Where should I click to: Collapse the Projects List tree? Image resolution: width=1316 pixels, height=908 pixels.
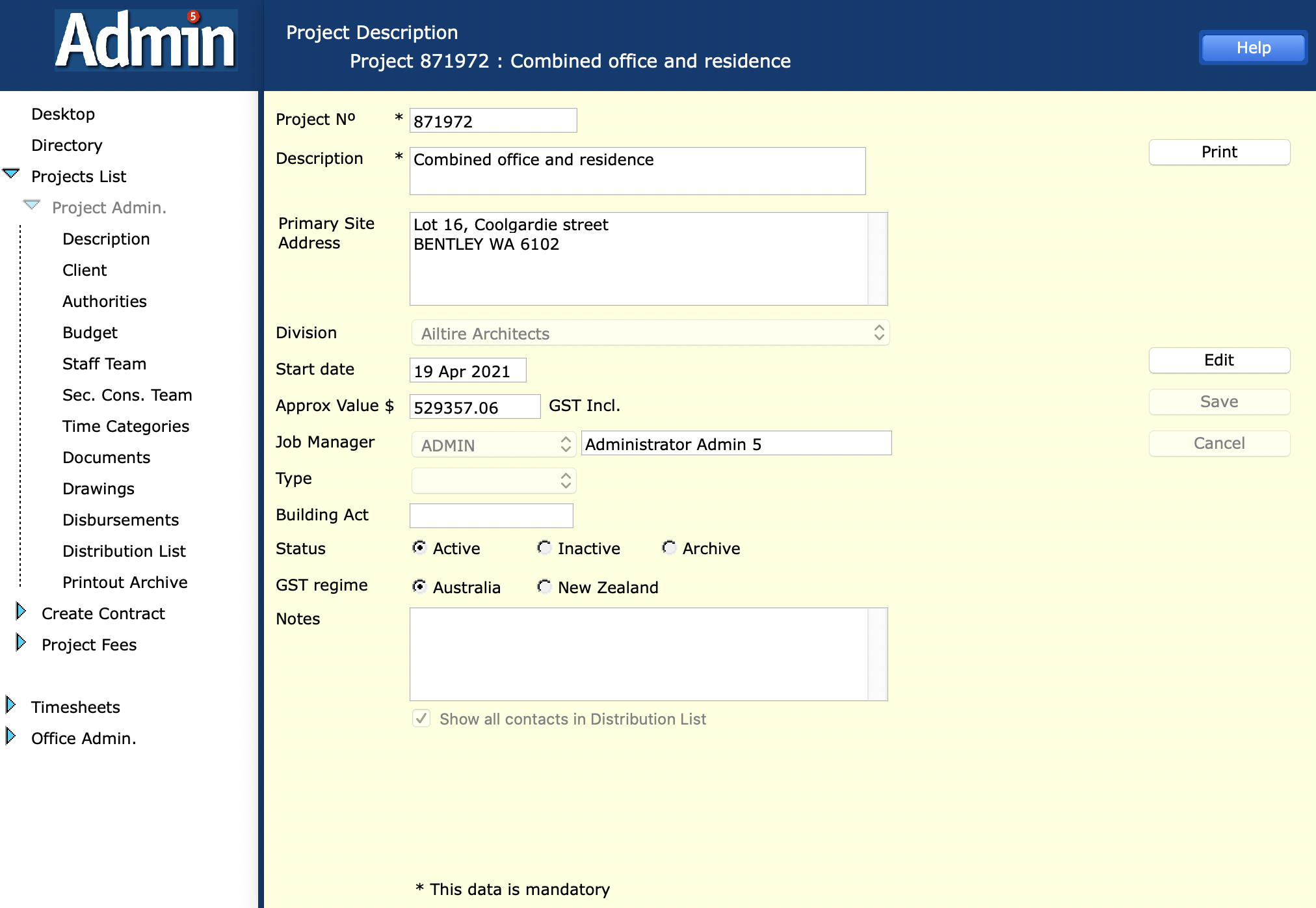click(11, 174)
